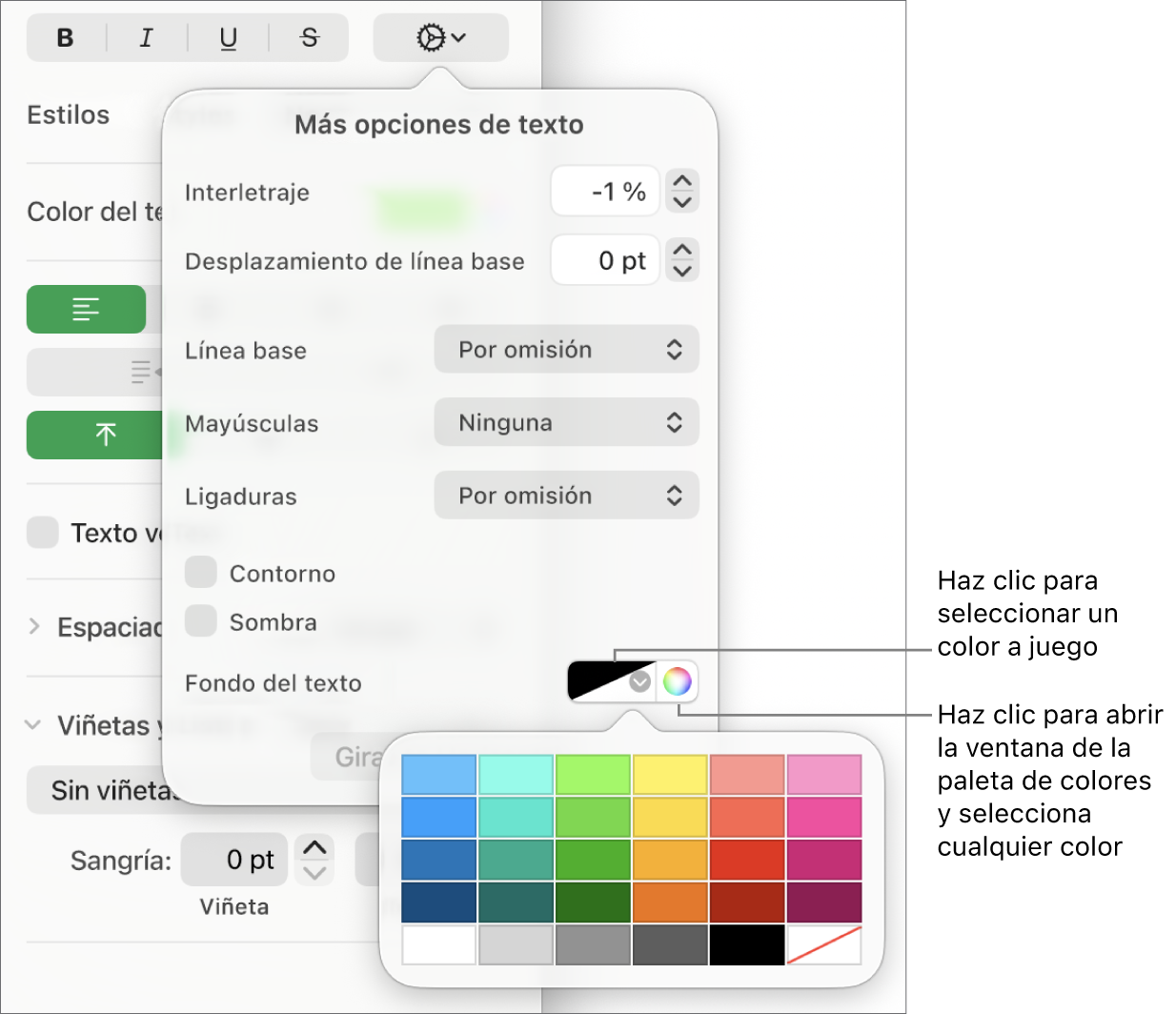Image resolution: width=1176 pixels, height=1014 pixels.
Task: Toggle strikethrough formatting
Action: [x=310, y=38]
